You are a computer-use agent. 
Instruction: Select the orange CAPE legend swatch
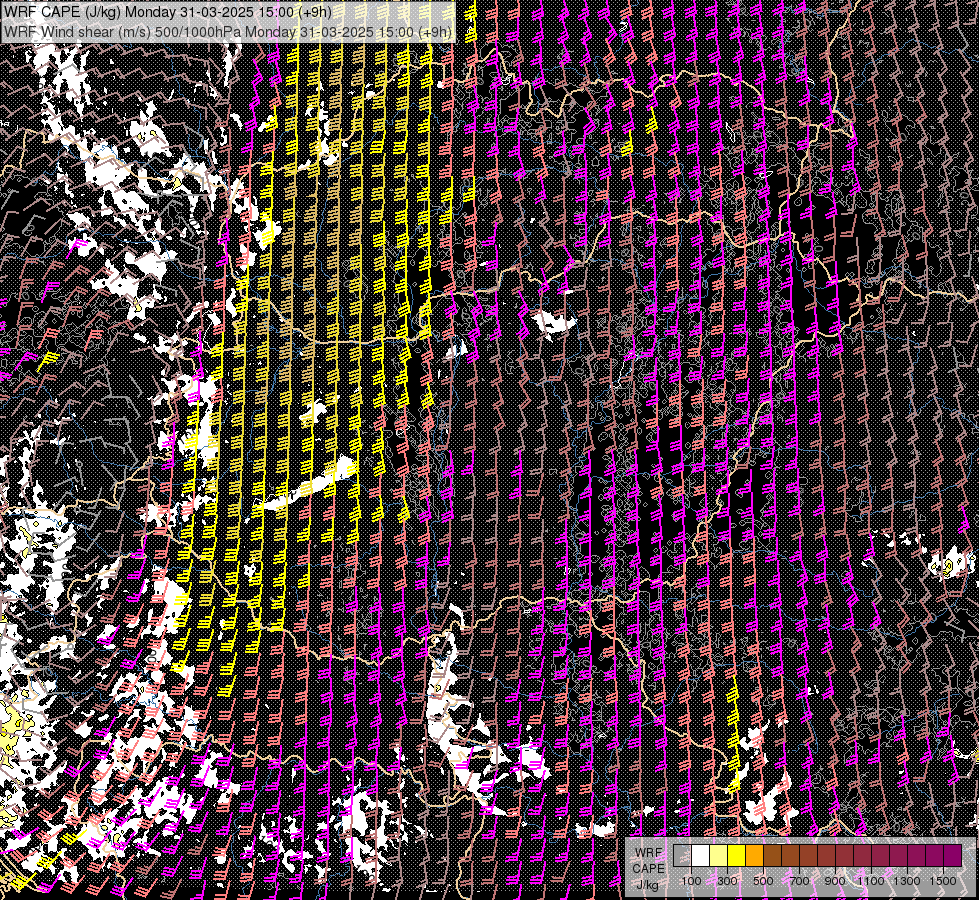tap(754, 855)
